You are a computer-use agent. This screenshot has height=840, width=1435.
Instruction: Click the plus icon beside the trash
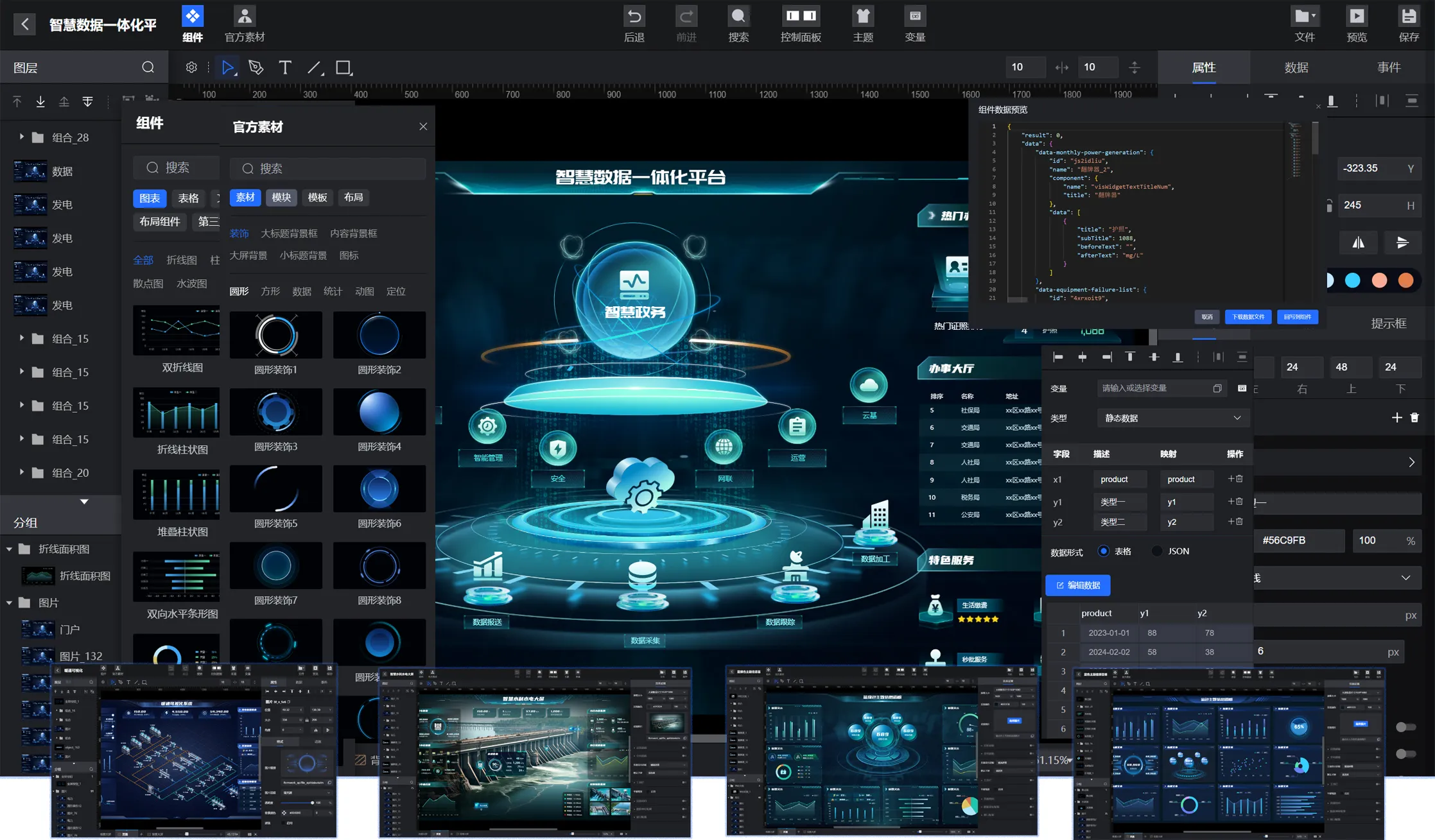1396,418
